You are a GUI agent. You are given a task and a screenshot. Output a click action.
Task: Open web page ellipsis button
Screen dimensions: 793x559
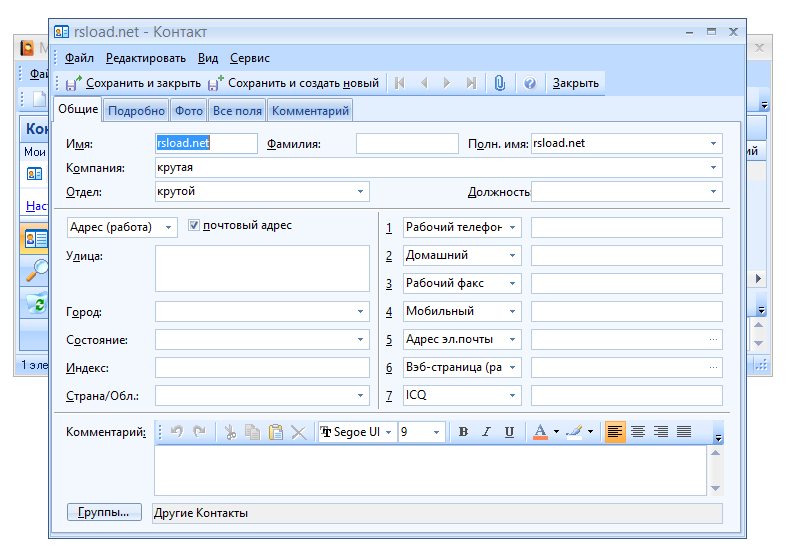pos(714,367)
